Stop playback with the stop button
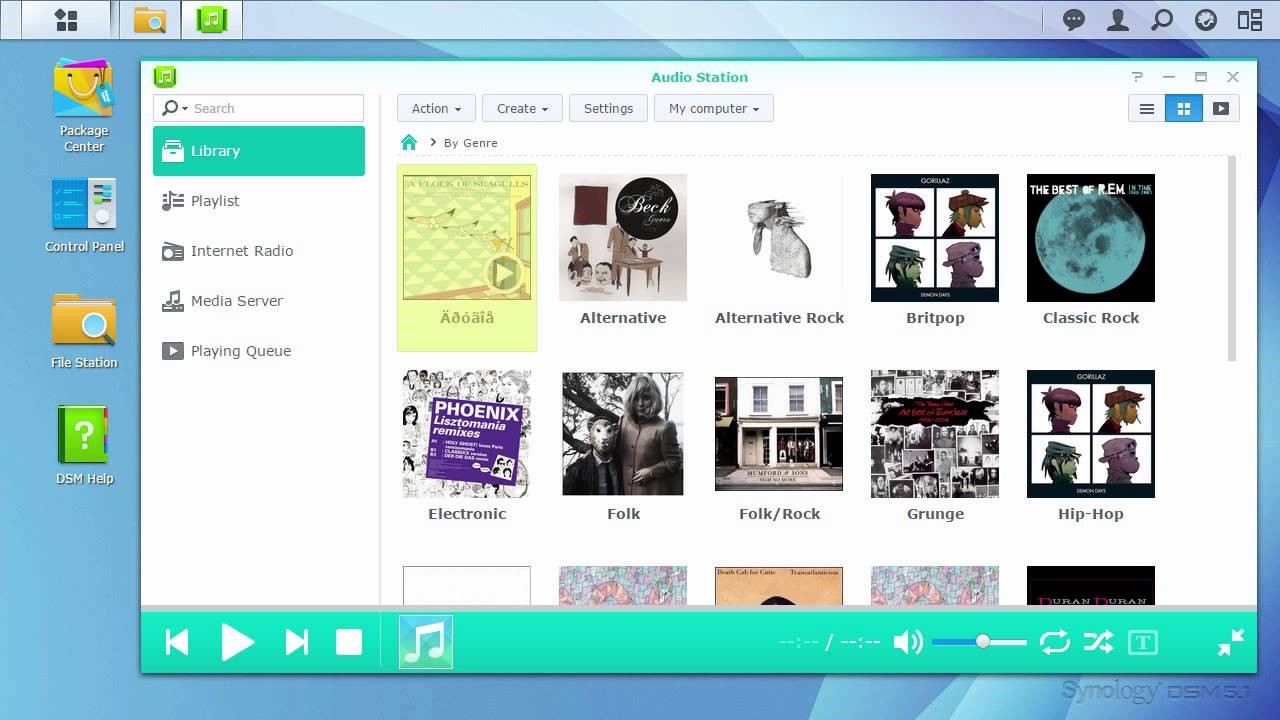 (349, 642)
